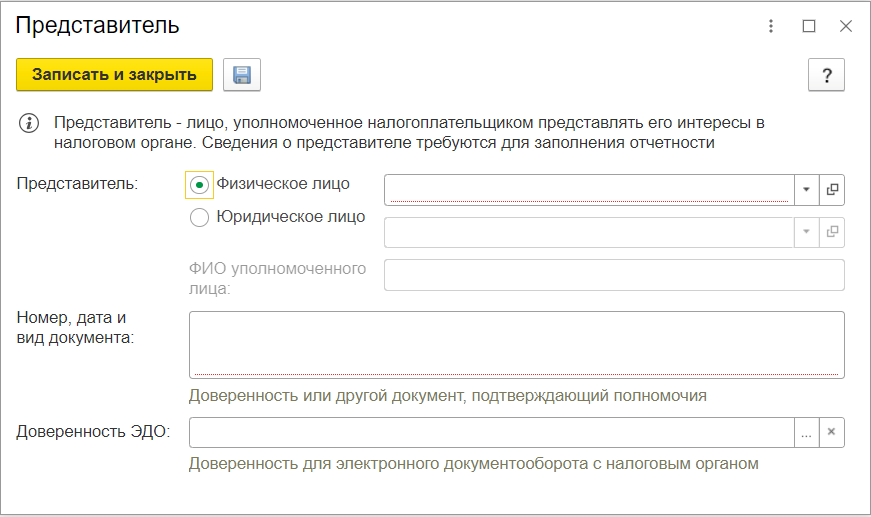Expand the physical person dropdown list
The image size is (871, 517).
[x=807, y=189]
